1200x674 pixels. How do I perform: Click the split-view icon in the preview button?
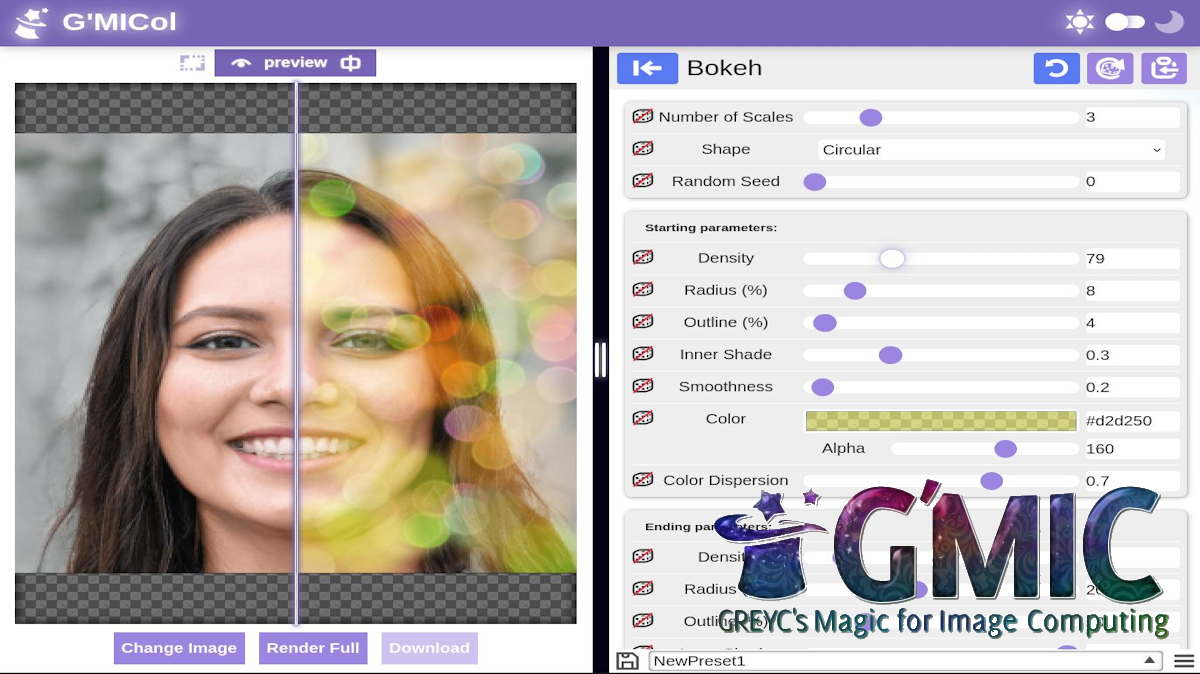tap(350, 63)
